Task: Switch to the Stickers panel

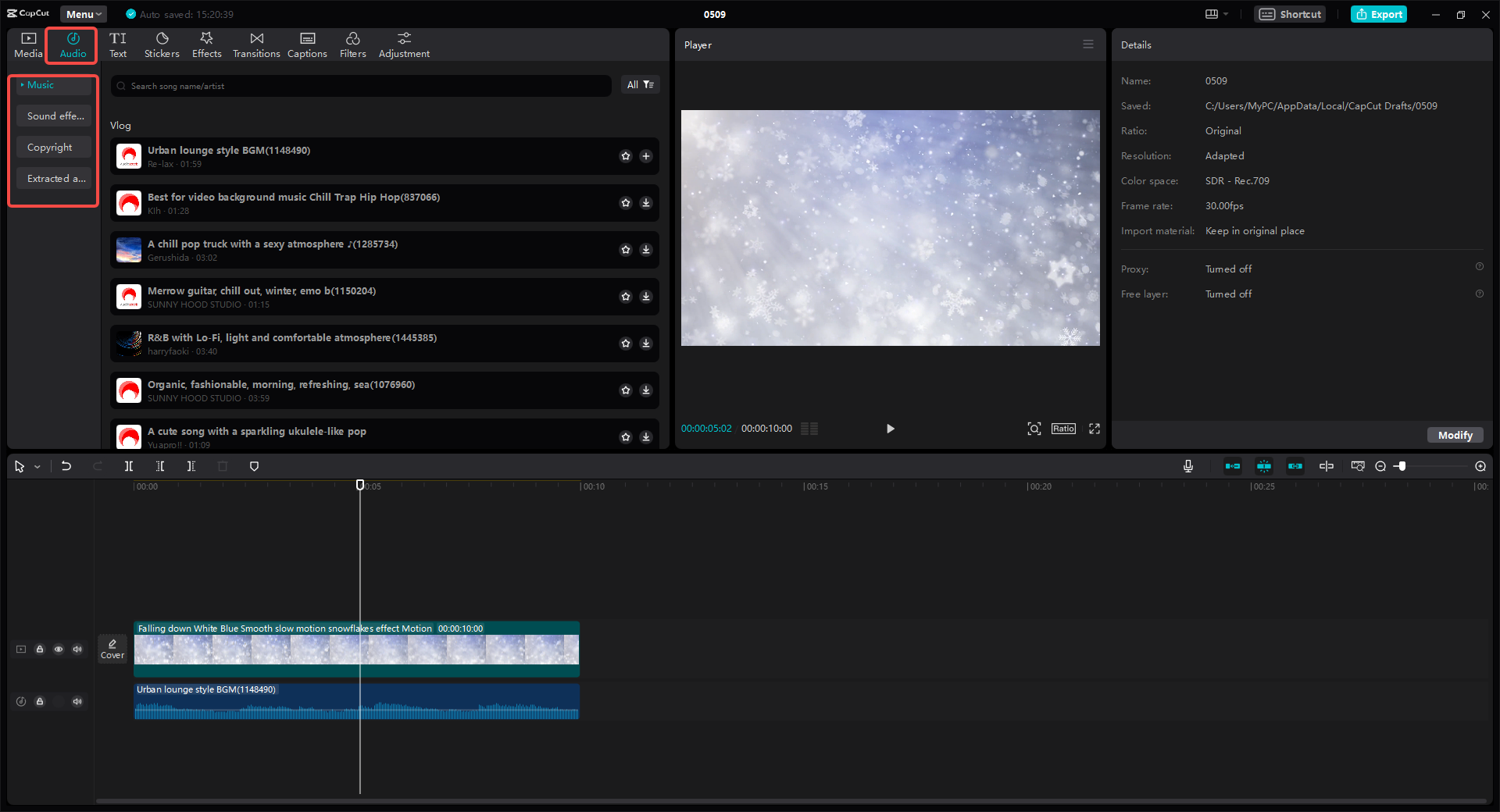Action: coord(162,44)
